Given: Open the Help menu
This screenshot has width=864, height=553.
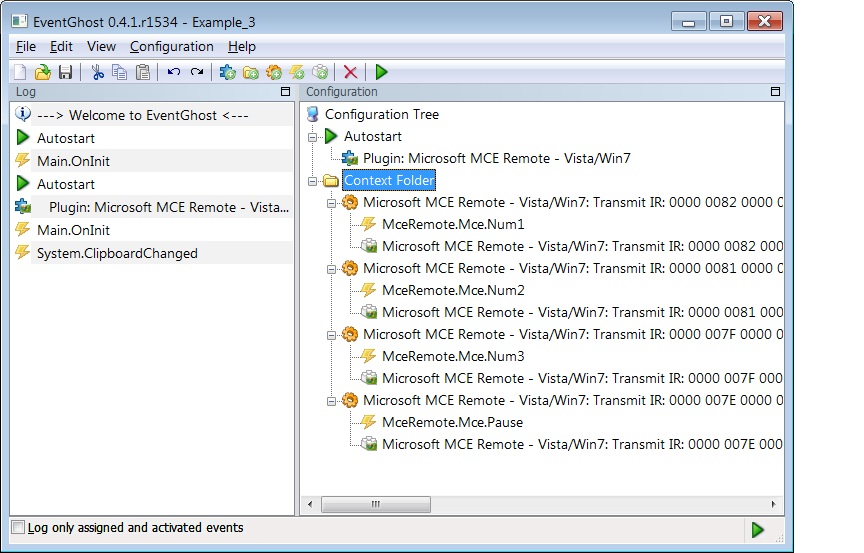Looking at the screenshot, I should click(242, 47).
